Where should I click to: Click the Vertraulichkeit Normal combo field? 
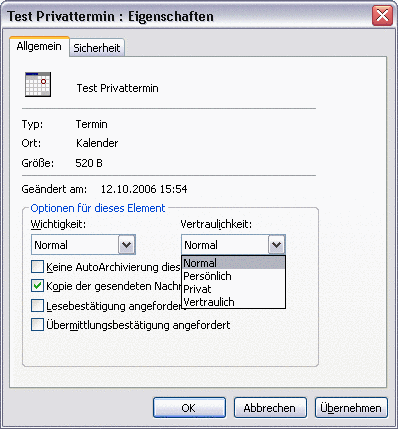(233, 245)
